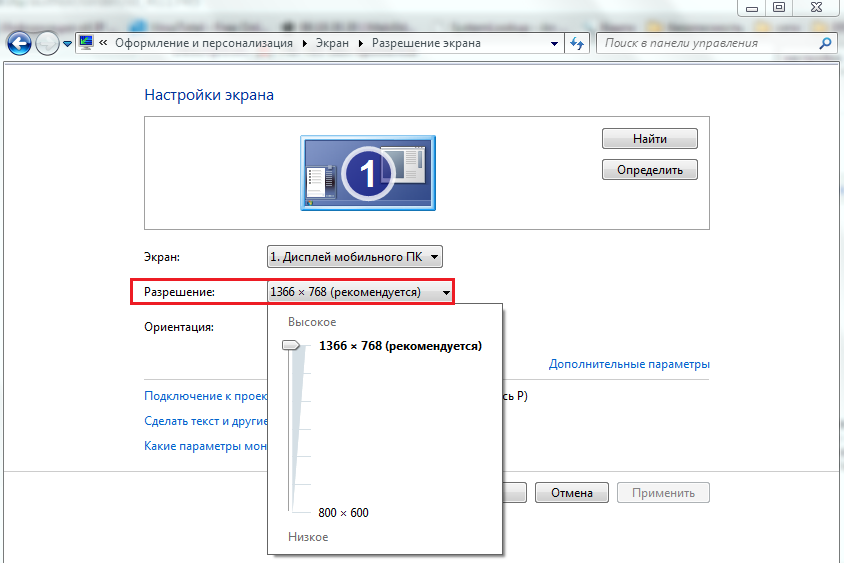Click the Back navigation arrow button
This screenshot has height=563, width=844.
click(x=19, y=43)
